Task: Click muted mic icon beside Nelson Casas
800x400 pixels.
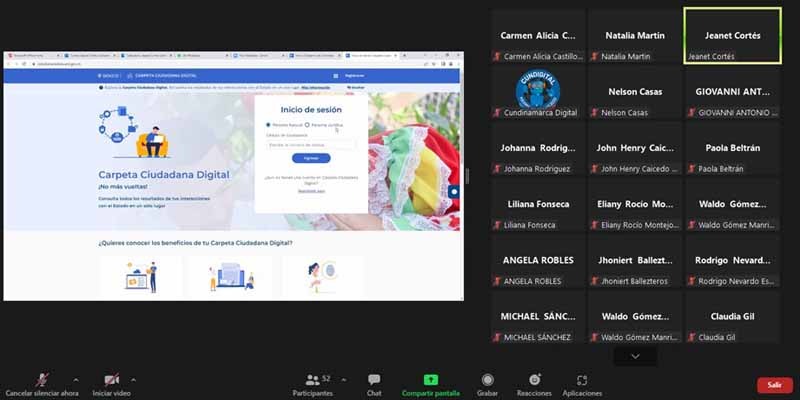Action: (594, 113)
